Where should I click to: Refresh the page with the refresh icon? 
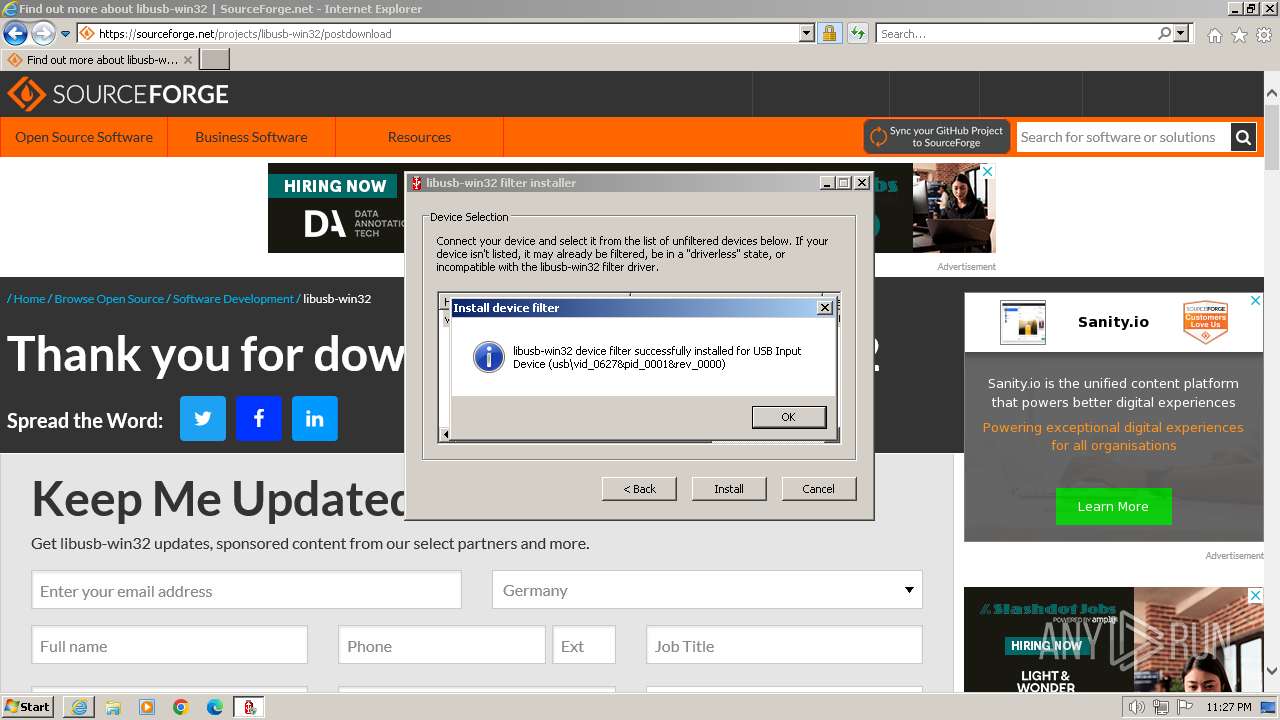857,33
